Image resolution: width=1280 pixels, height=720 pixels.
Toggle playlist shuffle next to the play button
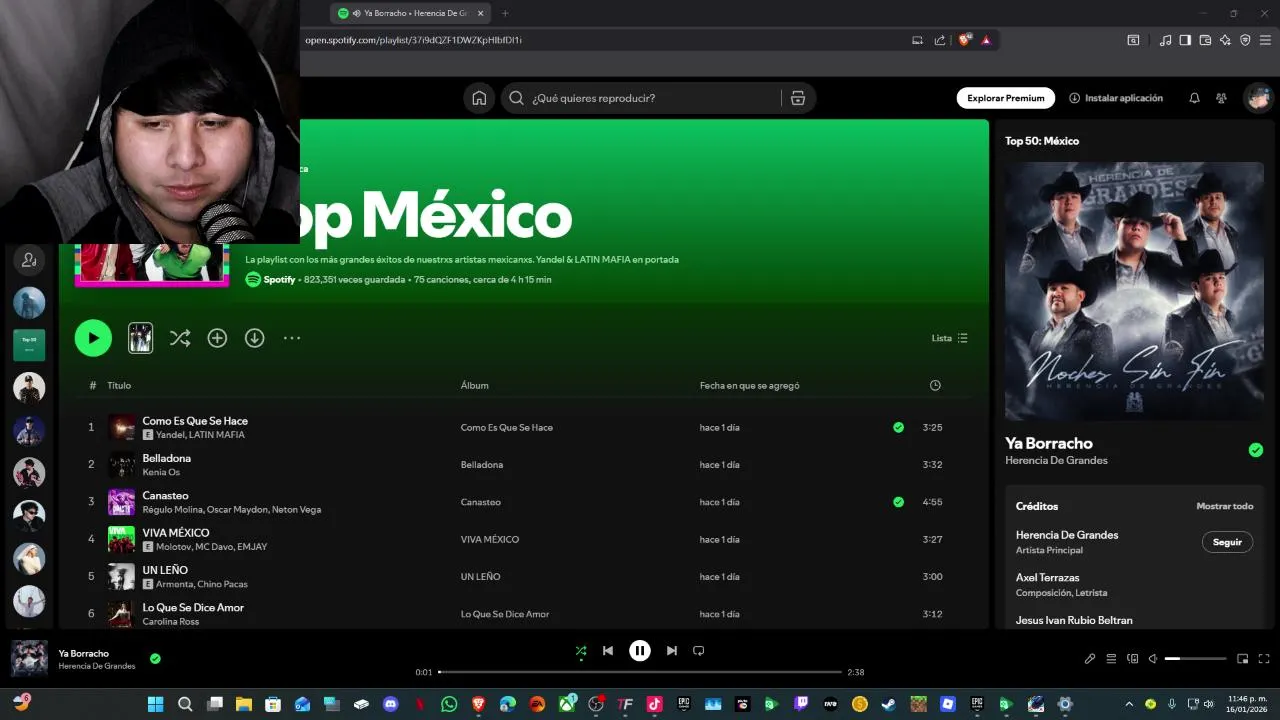[180, 338]
